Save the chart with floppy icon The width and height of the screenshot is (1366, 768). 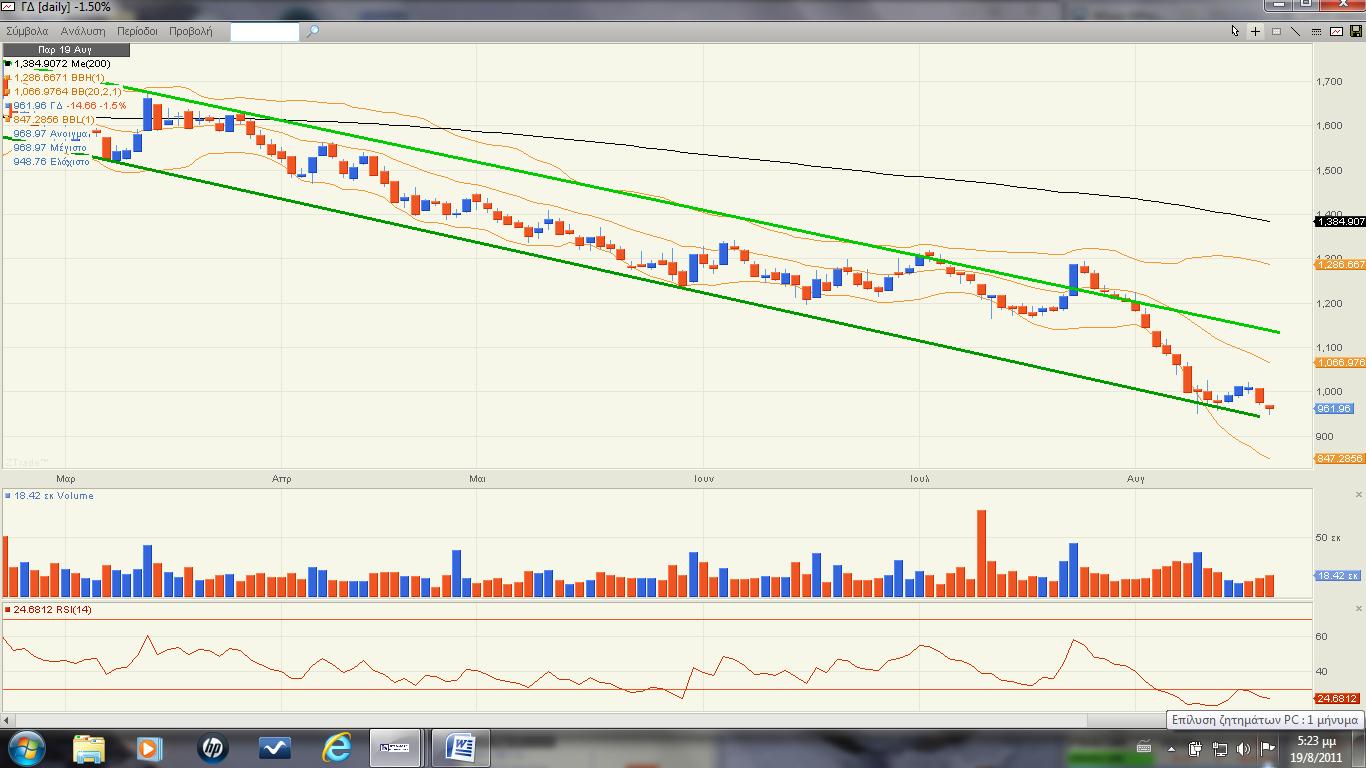tap(1356, 31)
